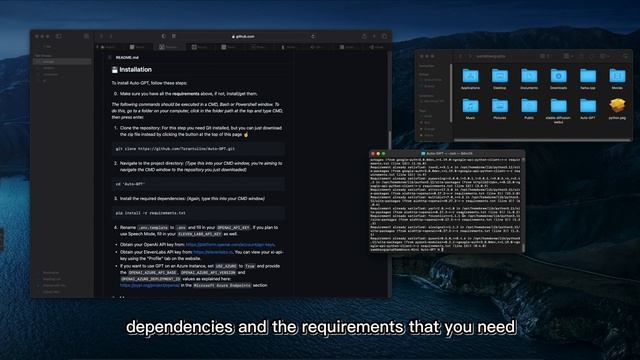The height and width of the screenshot is (360, 640).
Task: Open the Finder search icon
Action: point(625,56)
